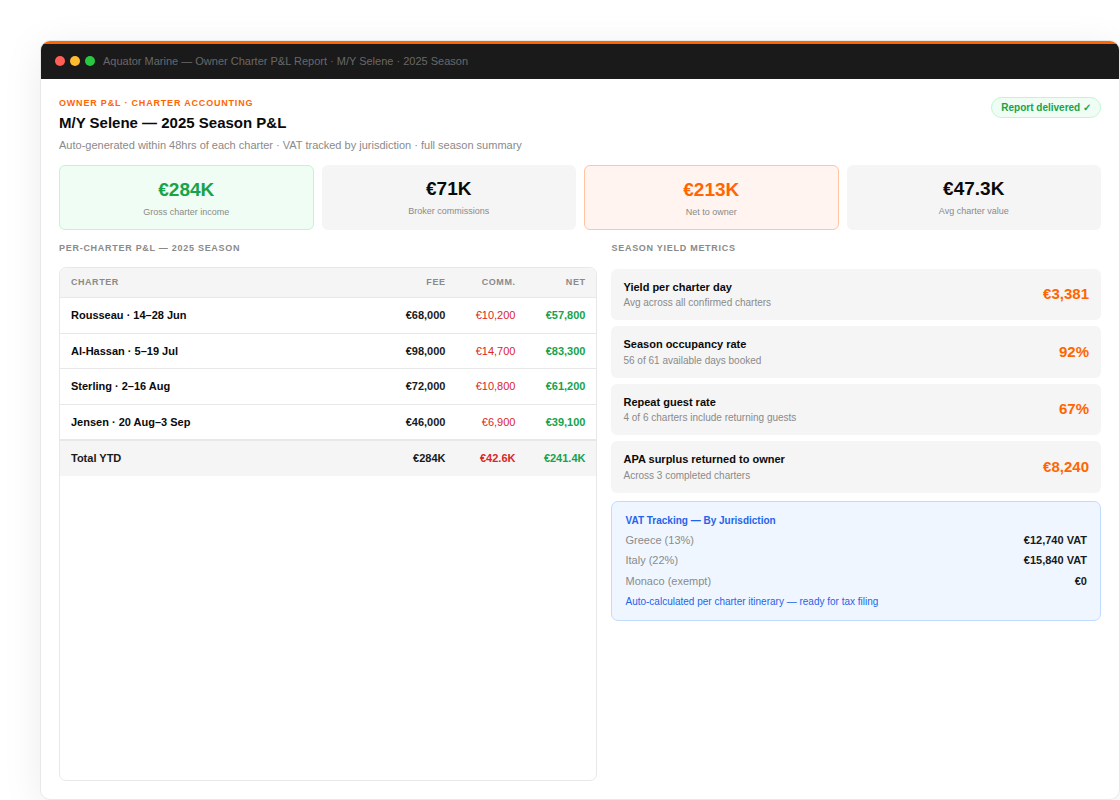Screen dimensions: 1120x800
Task: Click the PER-CHARTER P&L — 2025 SEASON heading
Action: pyautogui.click(x=149, y=248)
